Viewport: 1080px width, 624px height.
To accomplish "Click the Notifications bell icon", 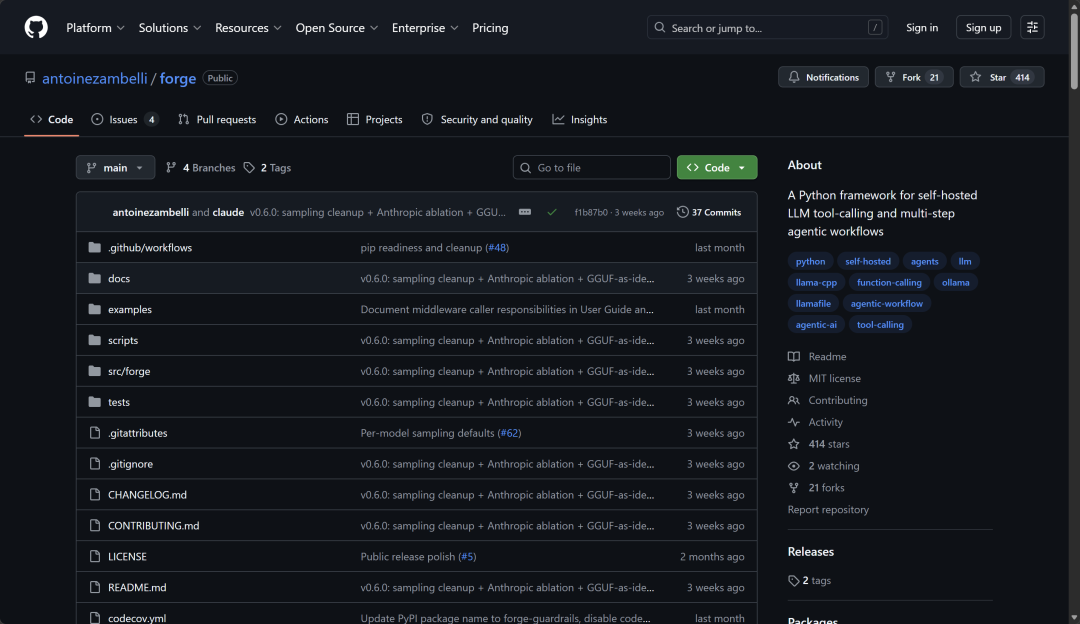I will pos(794,77).
